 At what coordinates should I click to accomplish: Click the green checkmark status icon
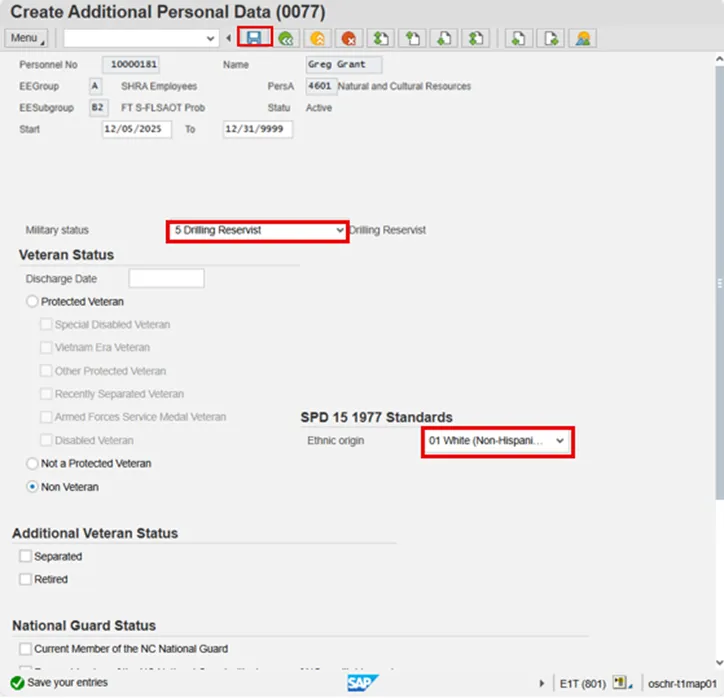pos(17,683)
